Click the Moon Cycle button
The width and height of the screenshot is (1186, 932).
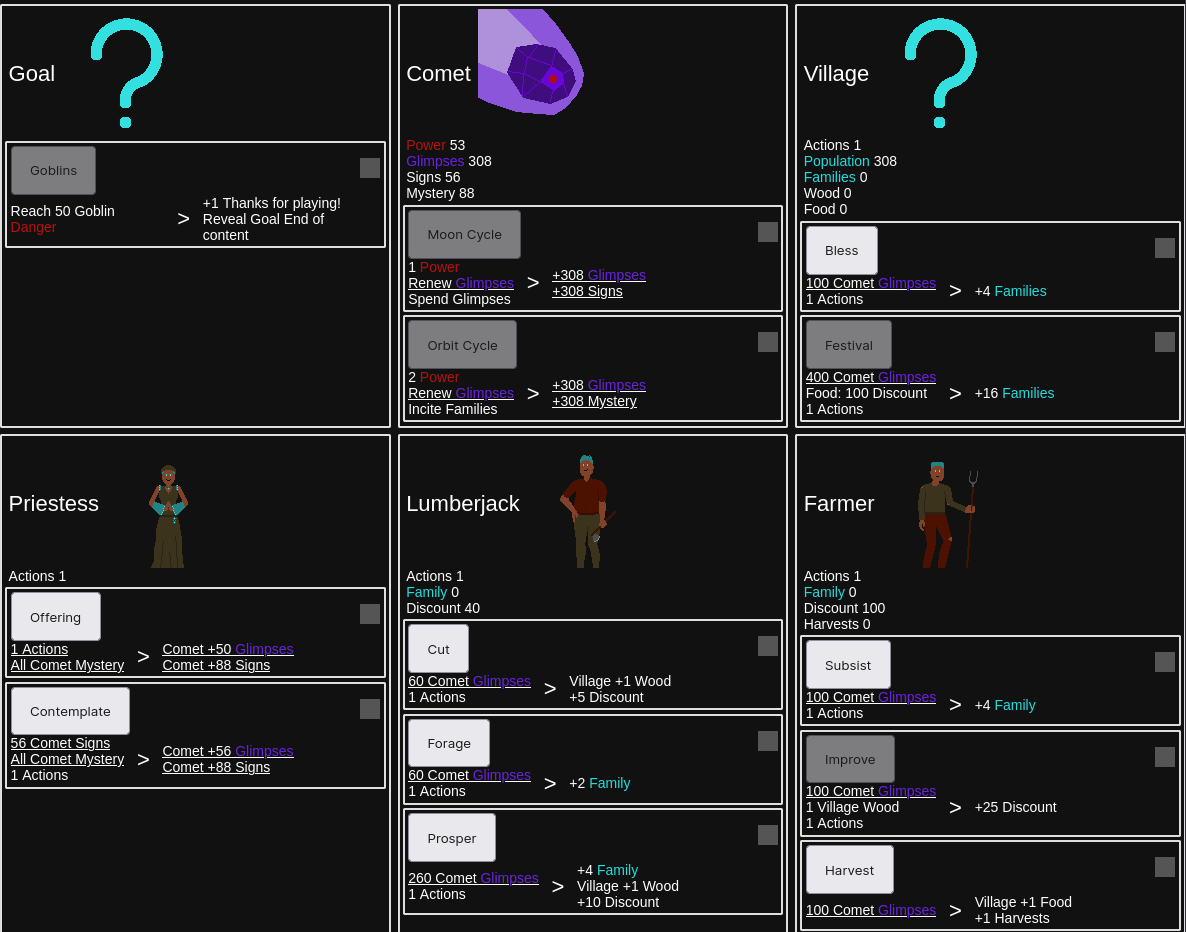pyautogui.click(x=464, y=235)
